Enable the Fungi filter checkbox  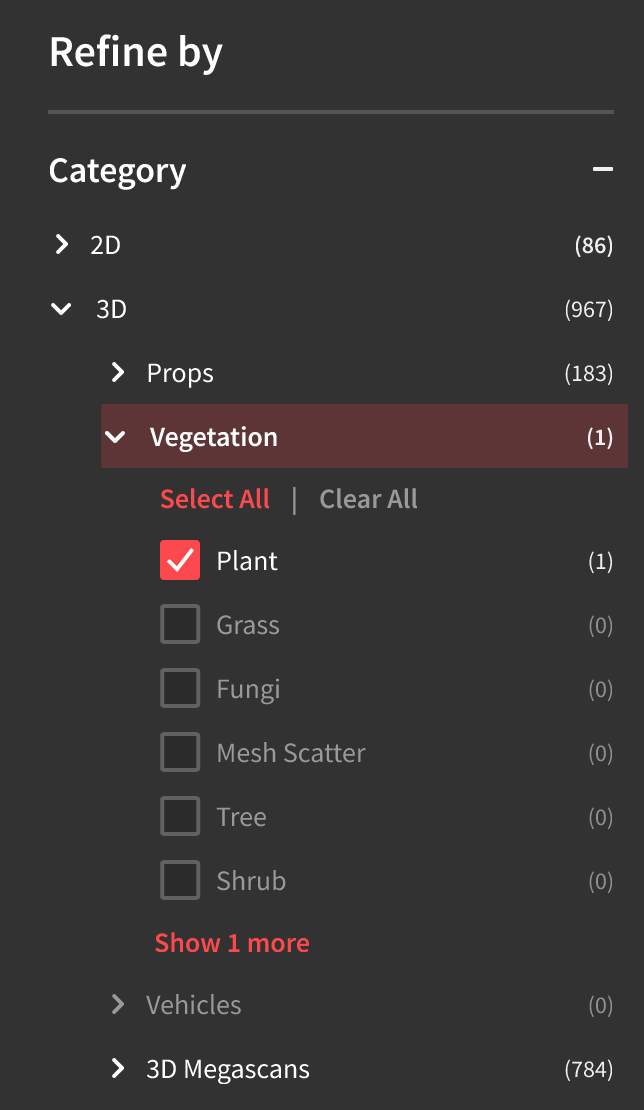click(x=180, y=689)
